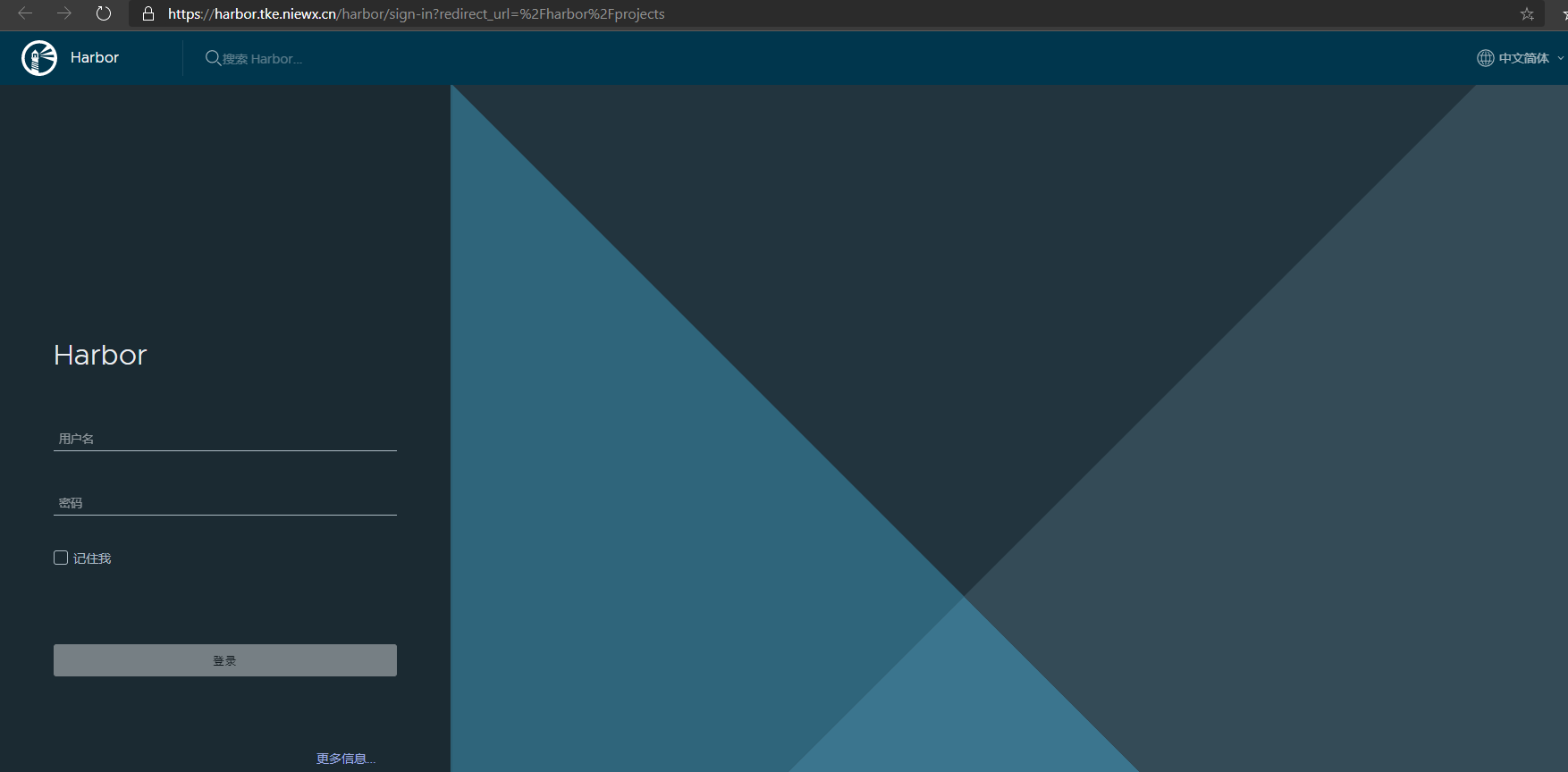
Task: Click the Harbor lighthouse logo icon
Action: click(x=39, y=58)
